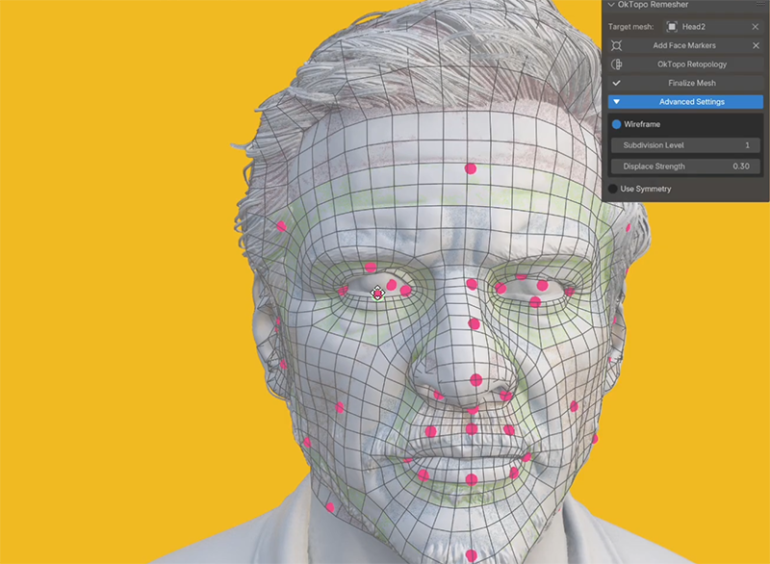Viewport: 770px width, 564px height.
Task: Click the OkTopo Retopology head icon
Action: (x=616, y=65)
